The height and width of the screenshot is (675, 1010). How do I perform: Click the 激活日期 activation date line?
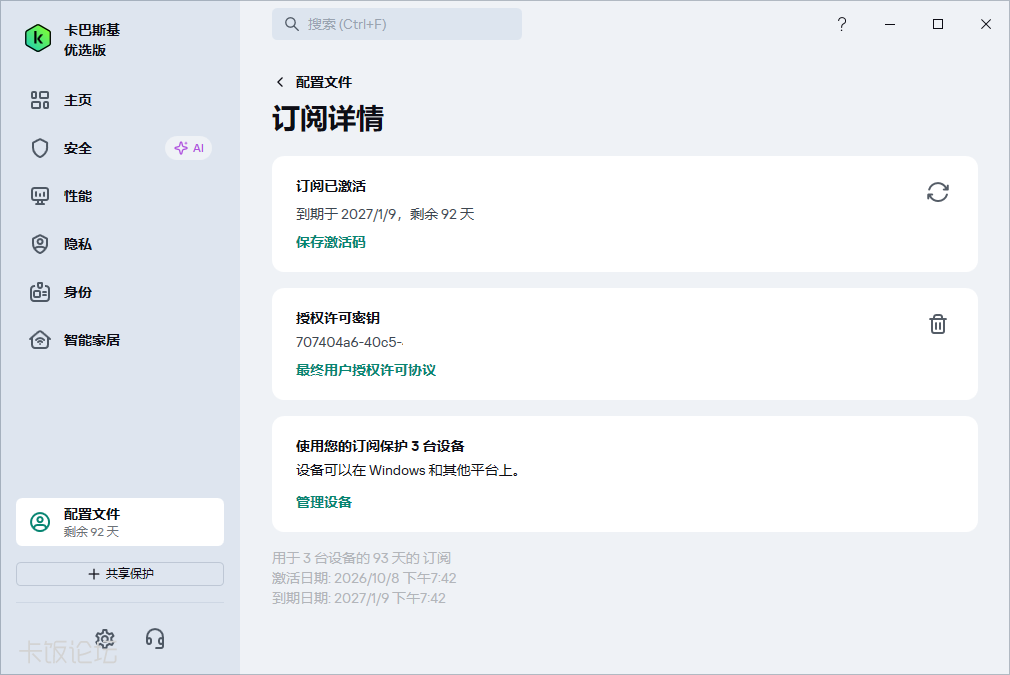click(364, 578)
